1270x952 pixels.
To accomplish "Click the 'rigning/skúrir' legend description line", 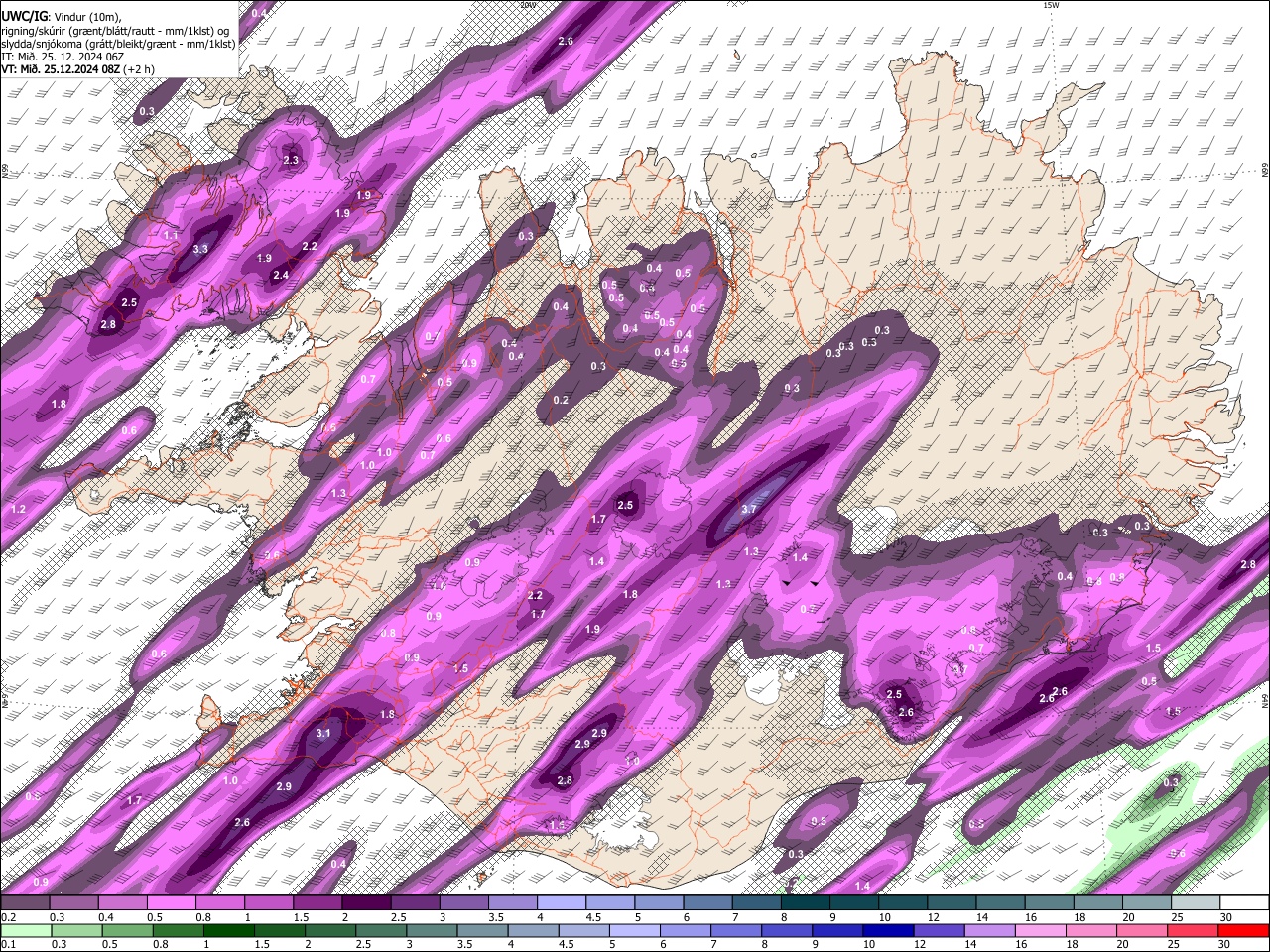I will tap(115, 31).
